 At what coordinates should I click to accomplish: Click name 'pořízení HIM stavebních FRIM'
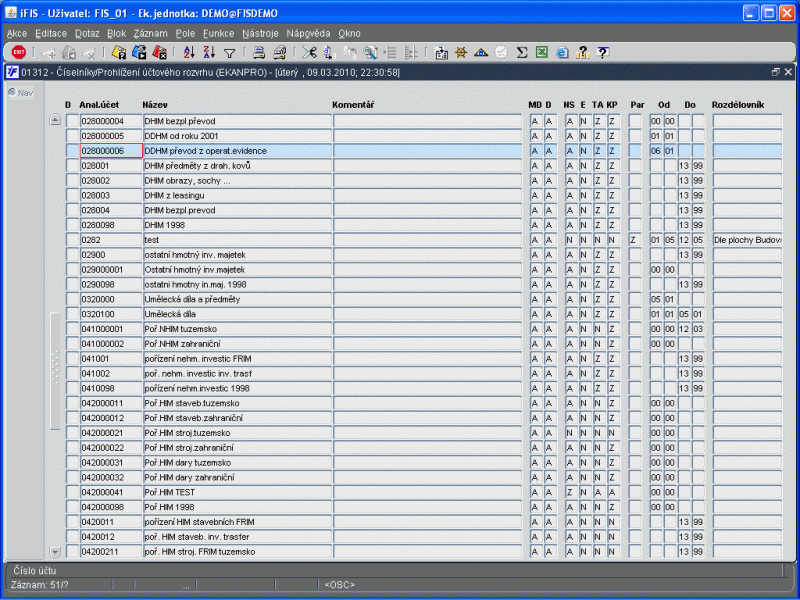click(x=237, y=521)
